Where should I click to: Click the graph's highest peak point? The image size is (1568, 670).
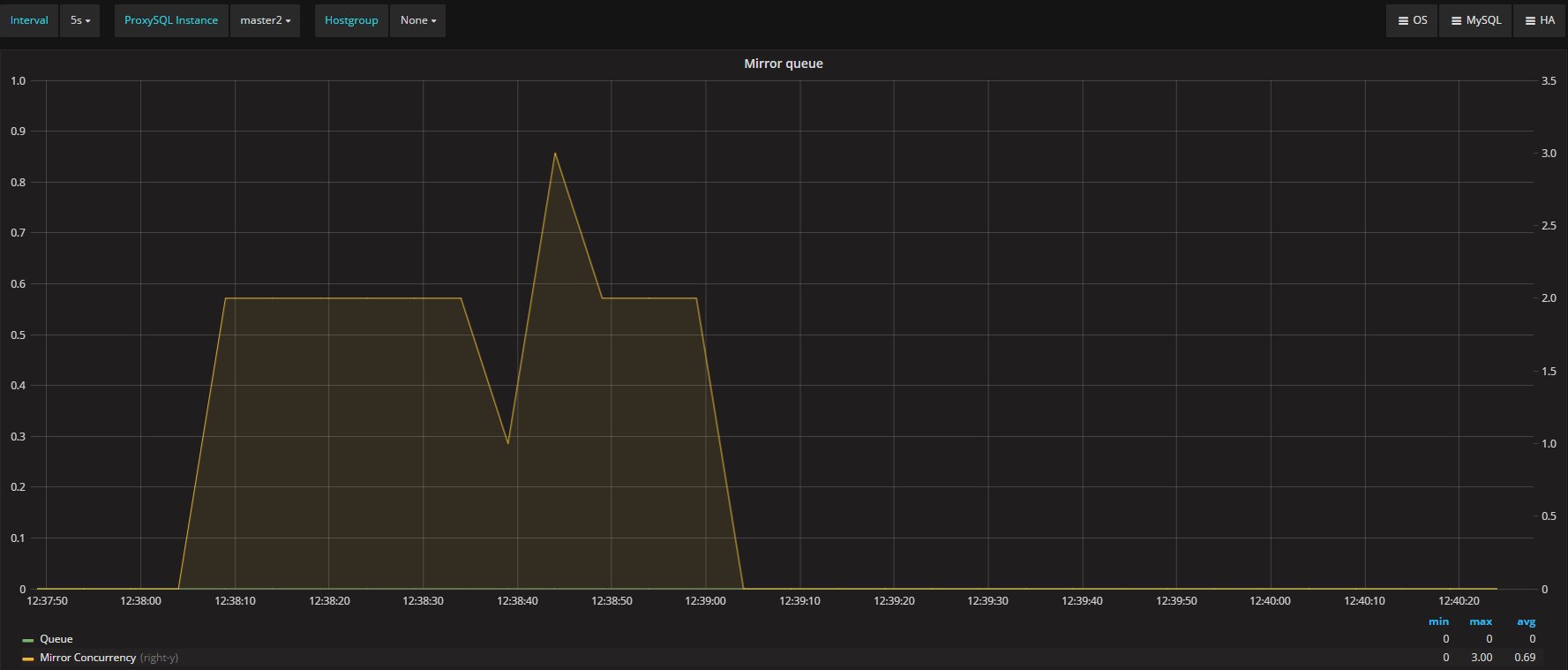(555, 154)
